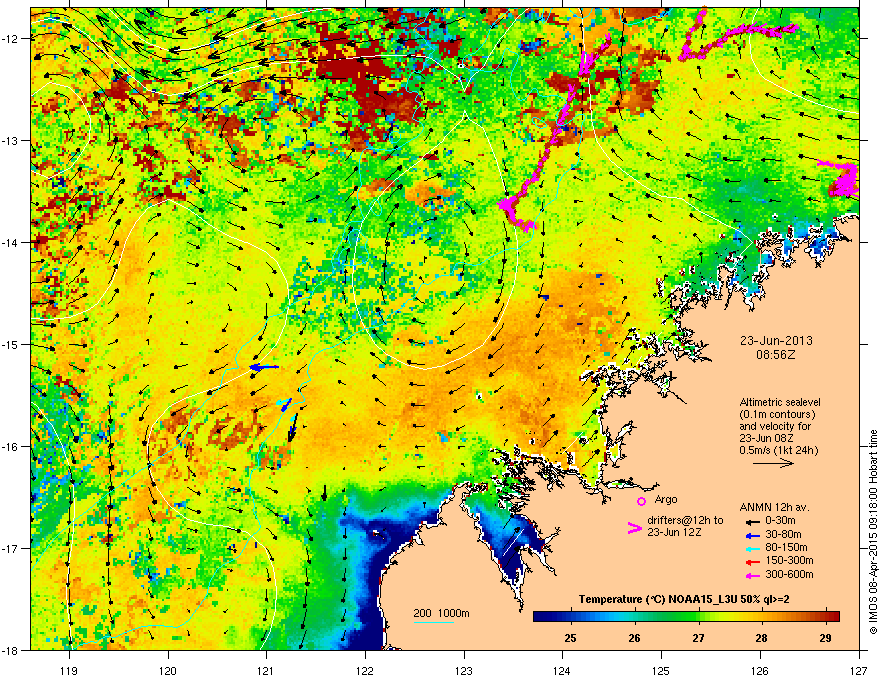Click the black 0-30m legend arrow
This screenshot has height=680, width=880.
click(x=753, y=521)
